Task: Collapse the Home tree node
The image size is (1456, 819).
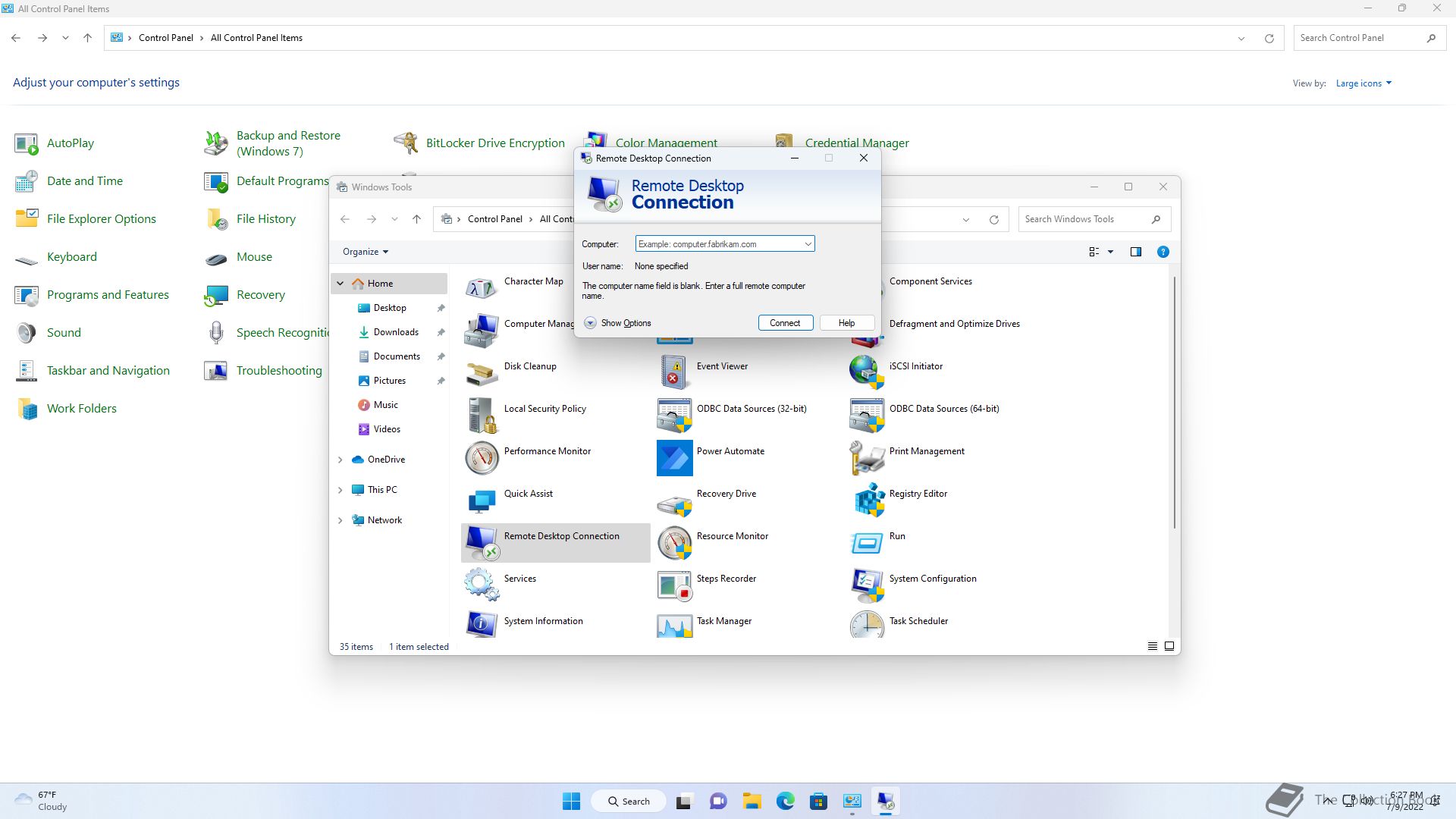Action: 340,284
